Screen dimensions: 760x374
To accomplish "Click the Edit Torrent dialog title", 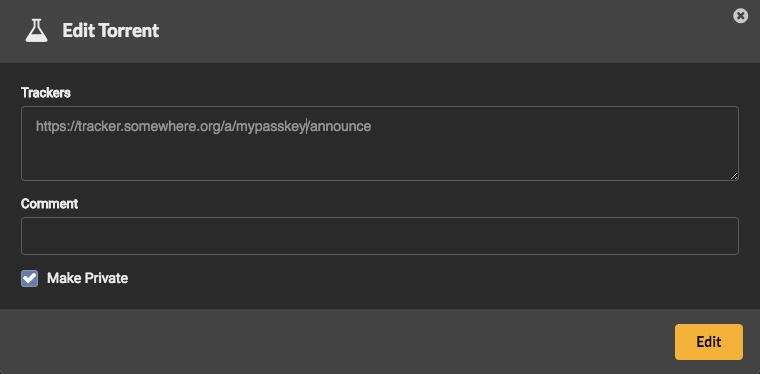I will [111, 31].
